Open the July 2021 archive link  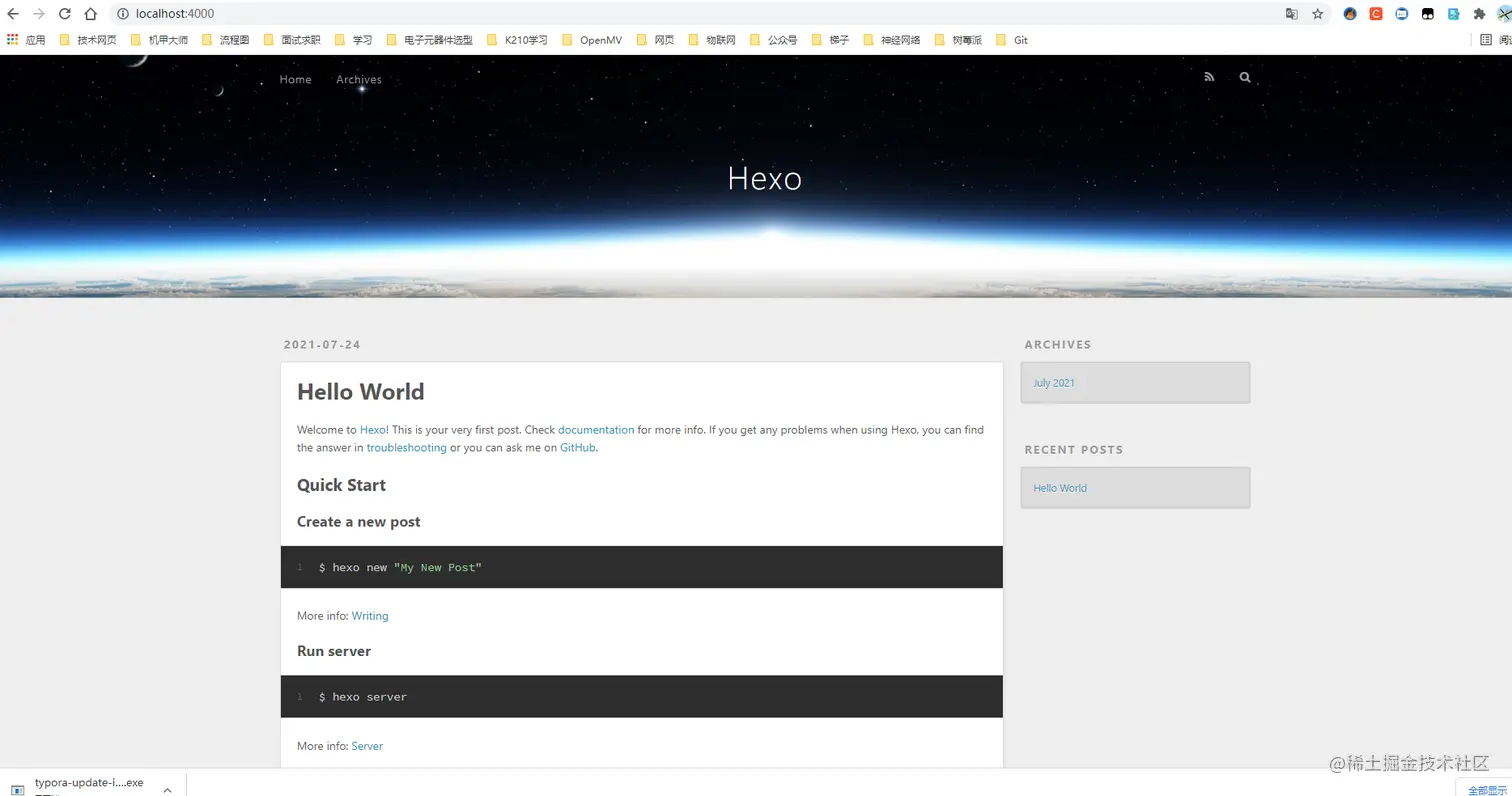[1054, 383]
